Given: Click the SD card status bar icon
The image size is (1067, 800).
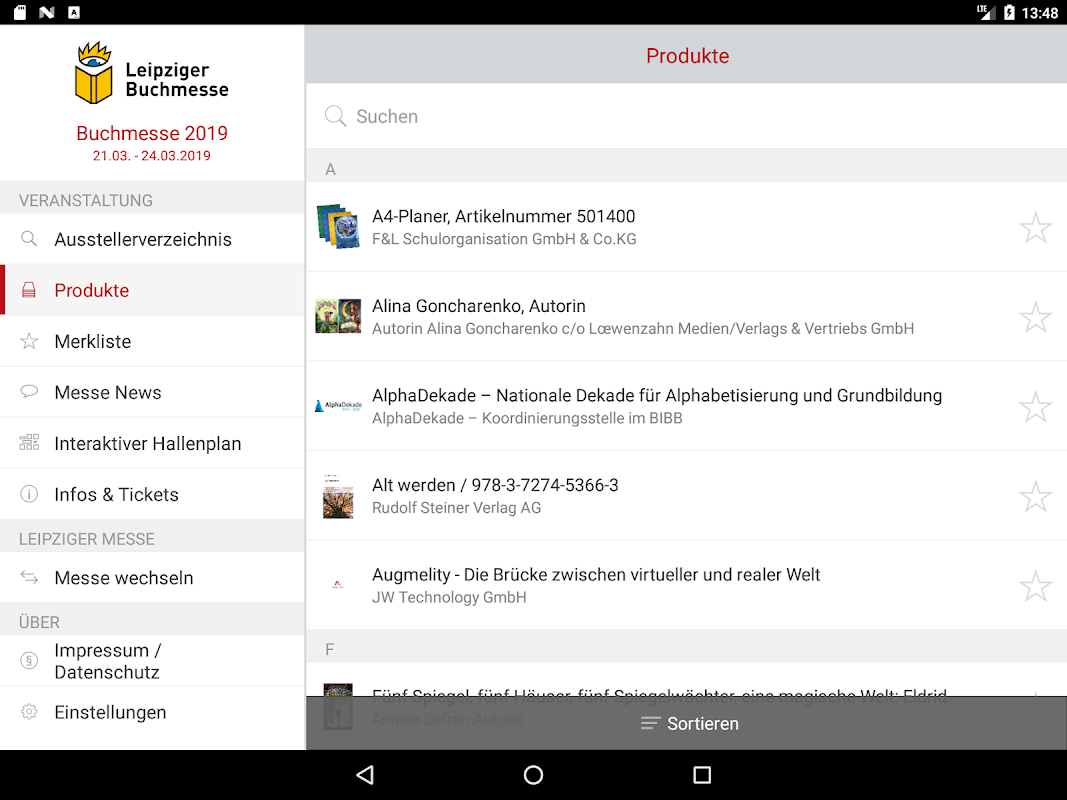Looking at the screenshot, I should pyautogui.click(x=20, y=12).
